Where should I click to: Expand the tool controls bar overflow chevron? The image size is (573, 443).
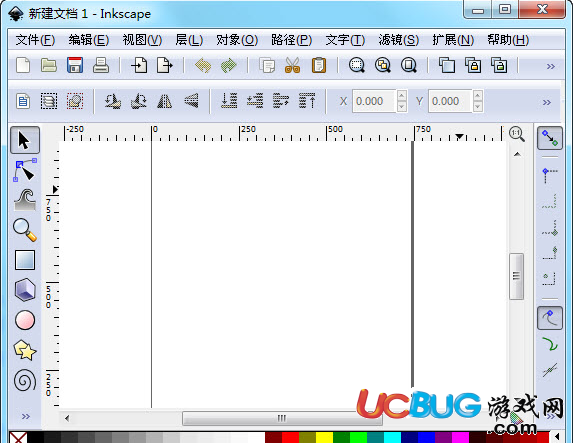(547, 102)
